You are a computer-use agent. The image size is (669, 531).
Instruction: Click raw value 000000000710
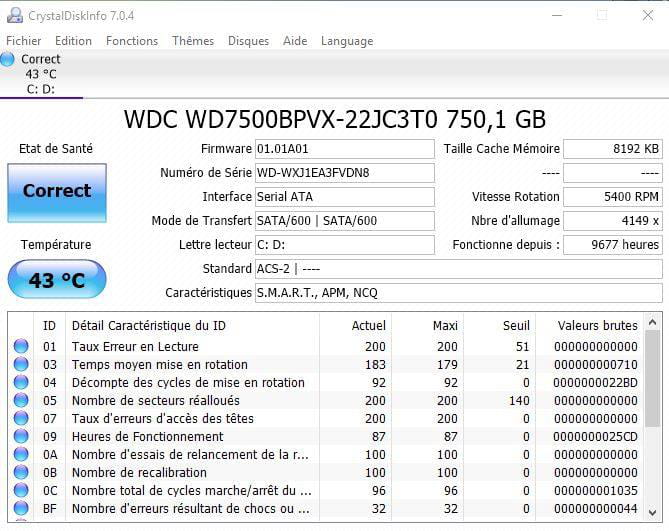click(x=596, y=365)
